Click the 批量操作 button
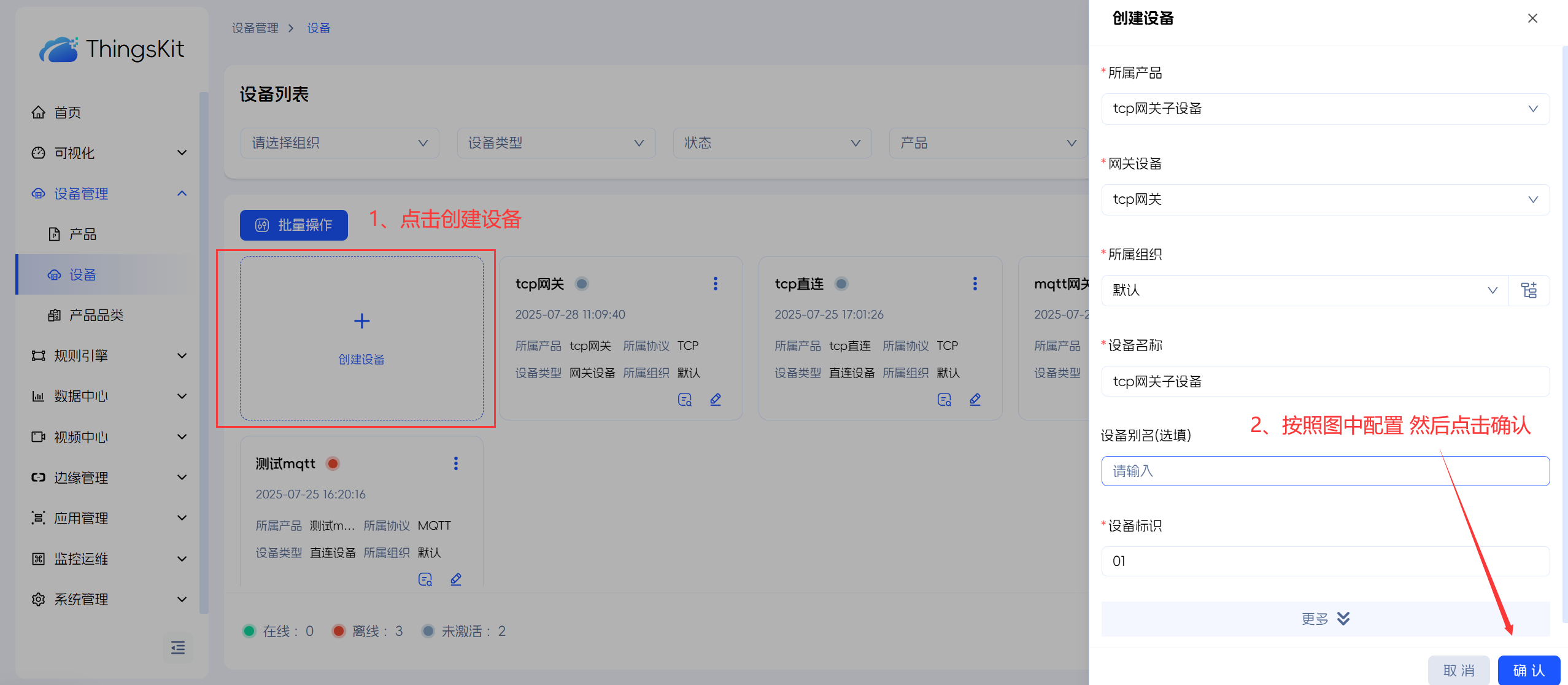 tap(294, 225)
